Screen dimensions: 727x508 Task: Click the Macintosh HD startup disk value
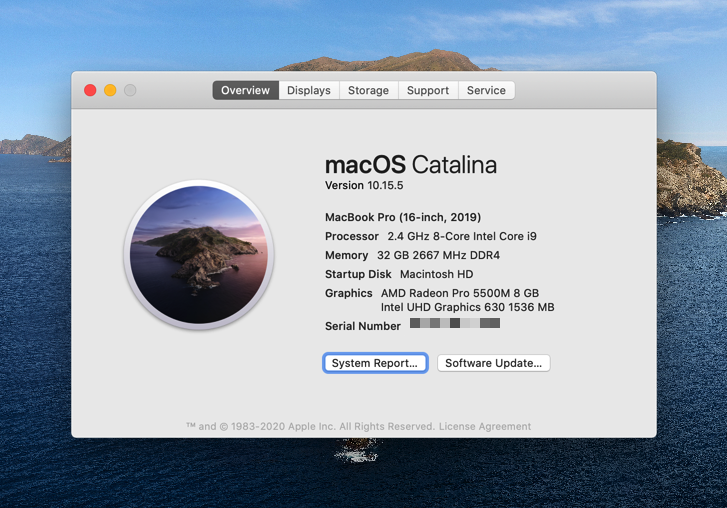tap(436, 274)
